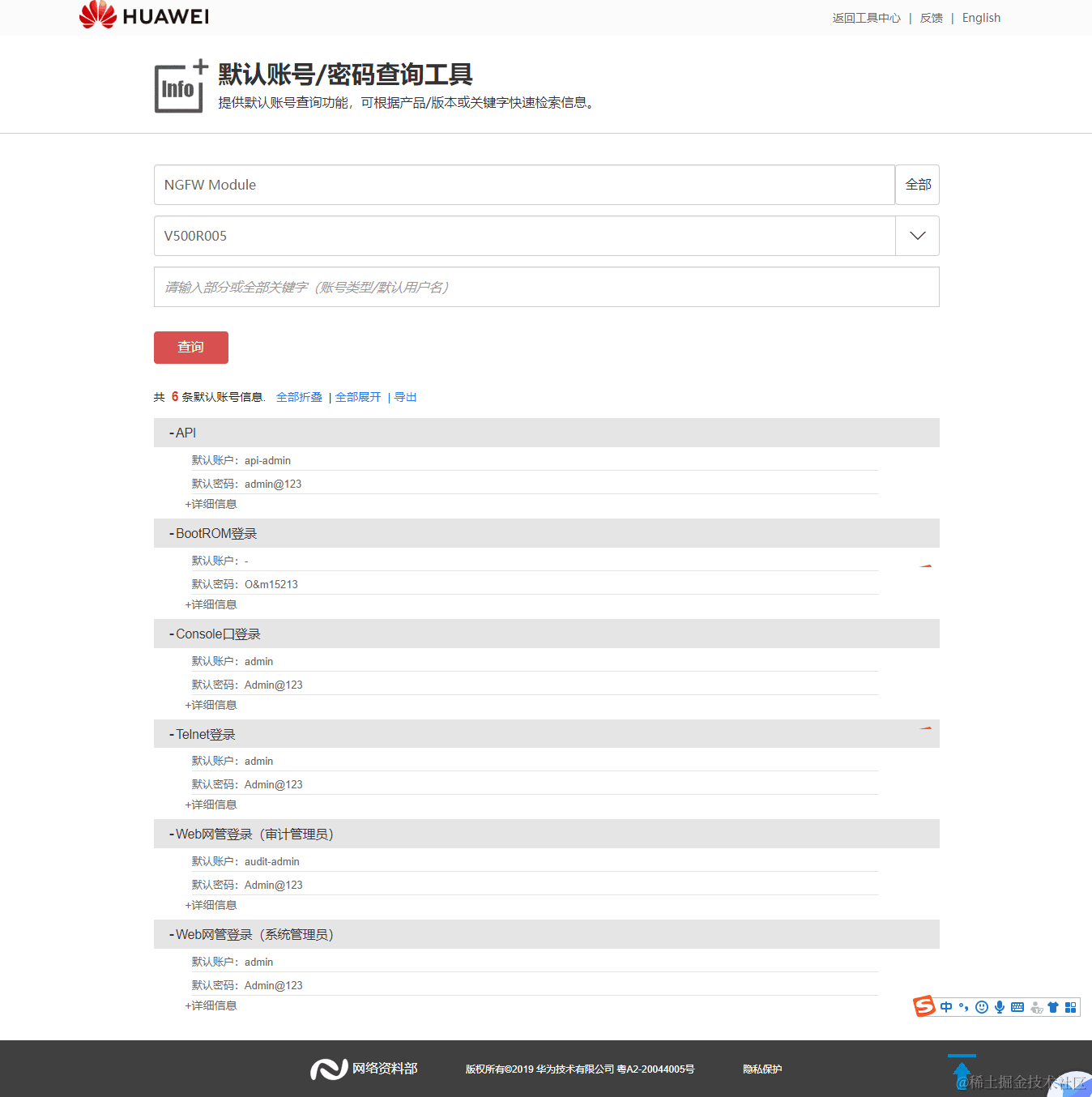Expand 详细信息 under BootROM登录
1092x1097 pixels.
[211, 604]
